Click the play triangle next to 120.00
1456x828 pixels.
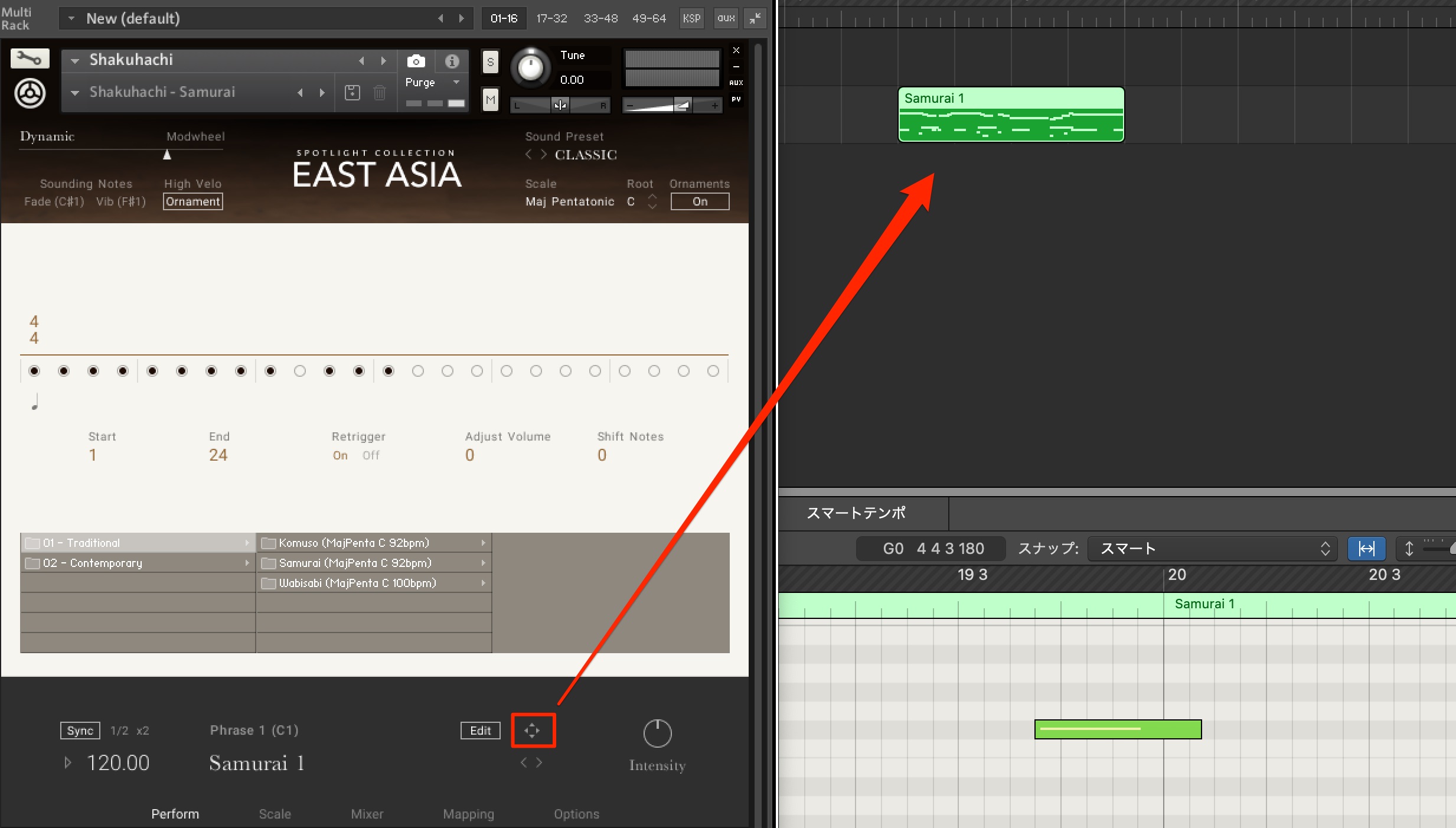tap(68, 762)
